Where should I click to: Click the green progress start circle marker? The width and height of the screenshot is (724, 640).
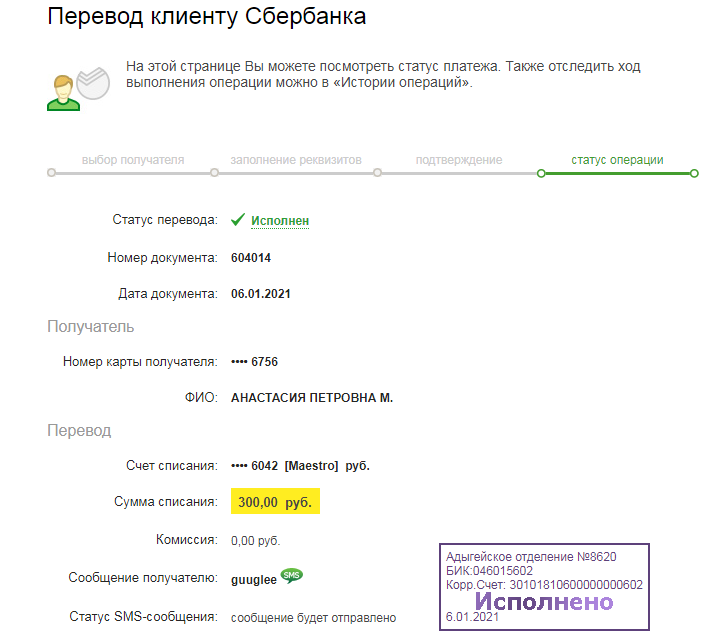(541, 173)
